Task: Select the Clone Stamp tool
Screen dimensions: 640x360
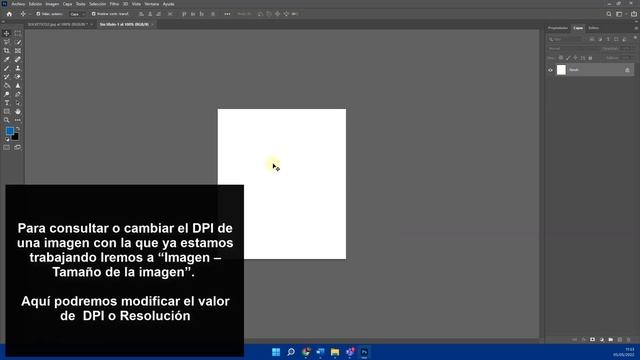Action: click(18, 68)
